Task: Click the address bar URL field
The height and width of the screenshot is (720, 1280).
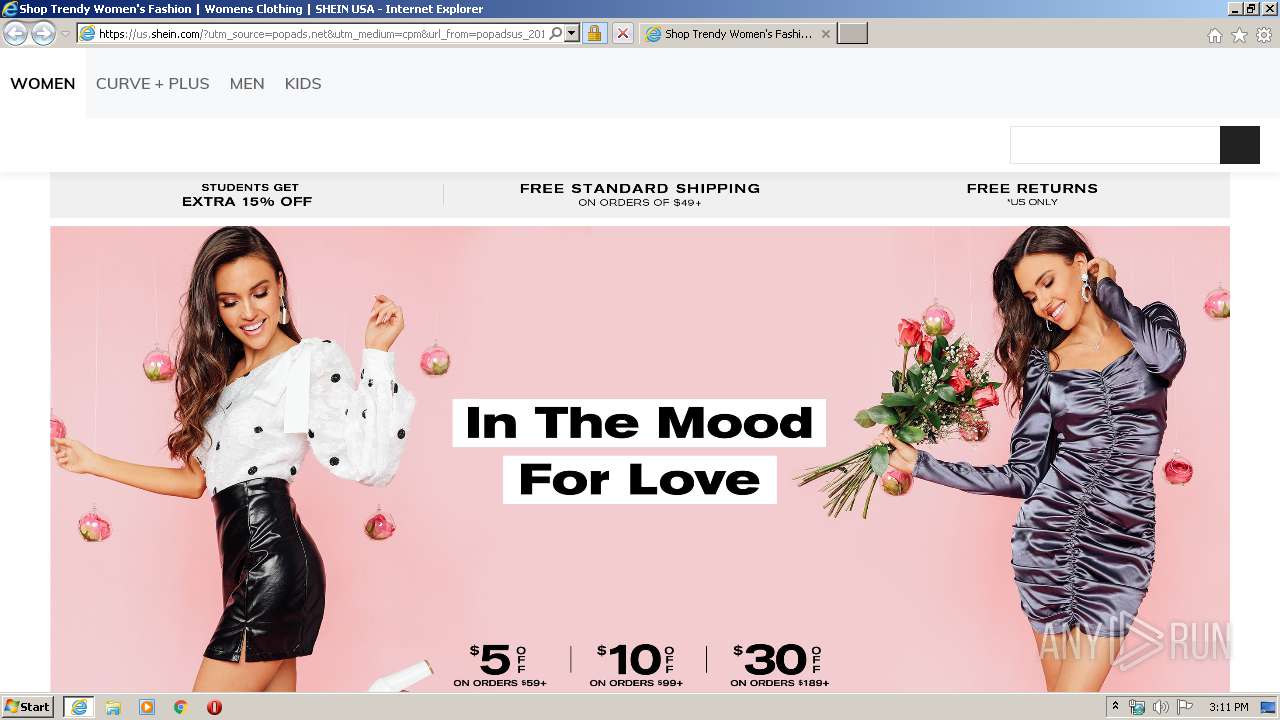Action: (x=312, y=34)
